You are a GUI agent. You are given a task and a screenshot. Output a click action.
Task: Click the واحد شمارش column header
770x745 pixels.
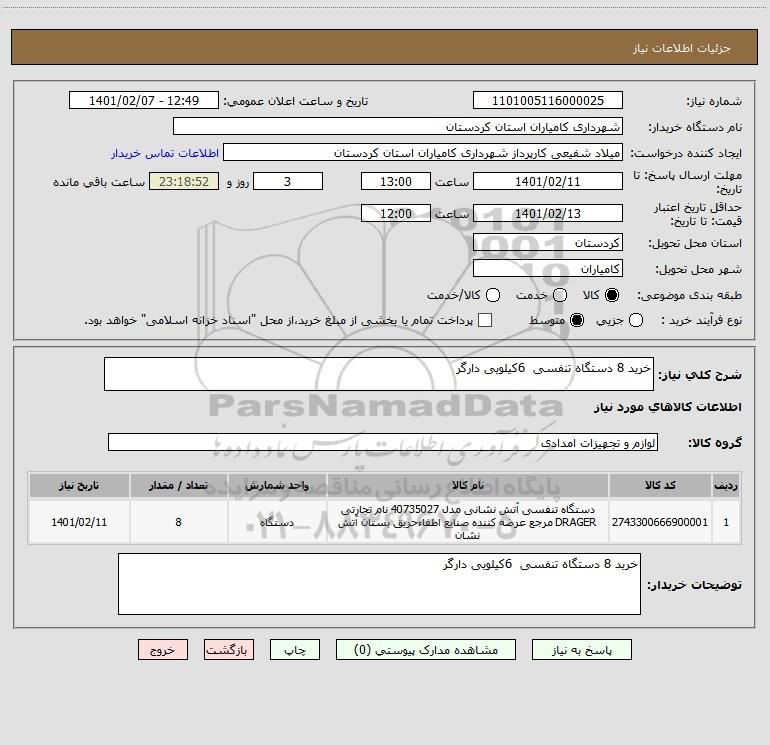(277, 486)
